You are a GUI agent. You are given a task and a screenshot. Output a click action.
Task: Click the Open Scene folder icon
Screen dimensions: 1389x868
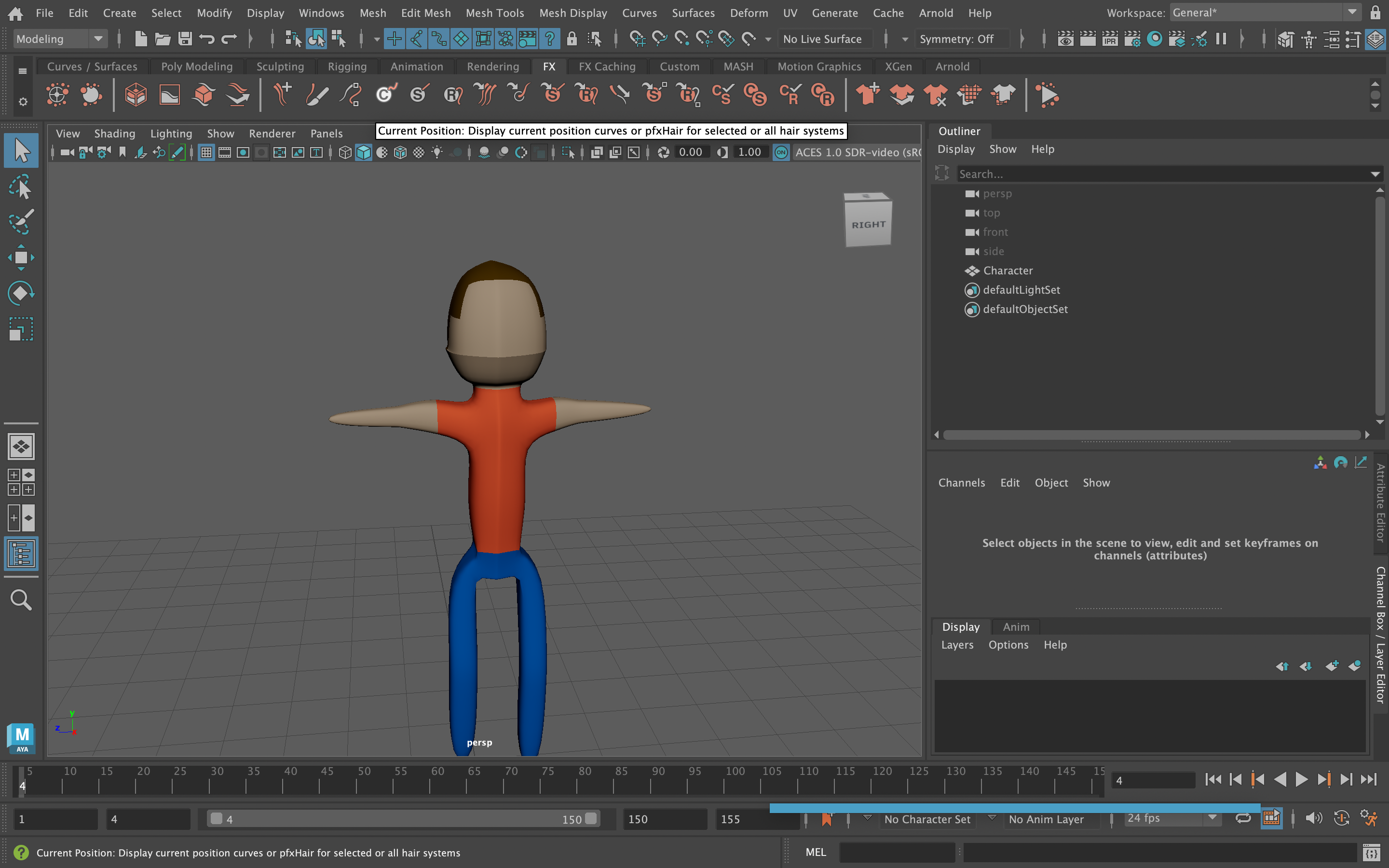(x=163, y=39)
